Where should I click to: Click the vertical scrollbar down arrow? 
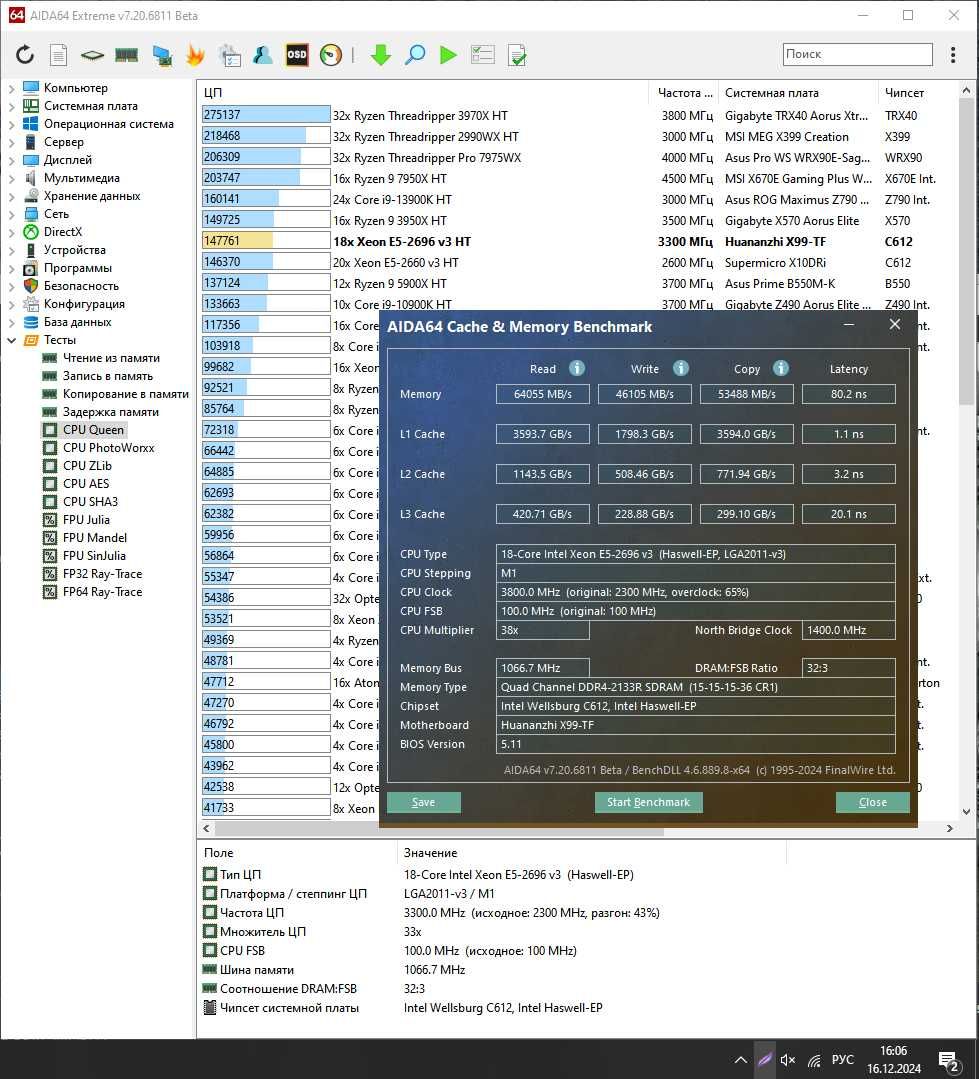[x=966, y=811]
